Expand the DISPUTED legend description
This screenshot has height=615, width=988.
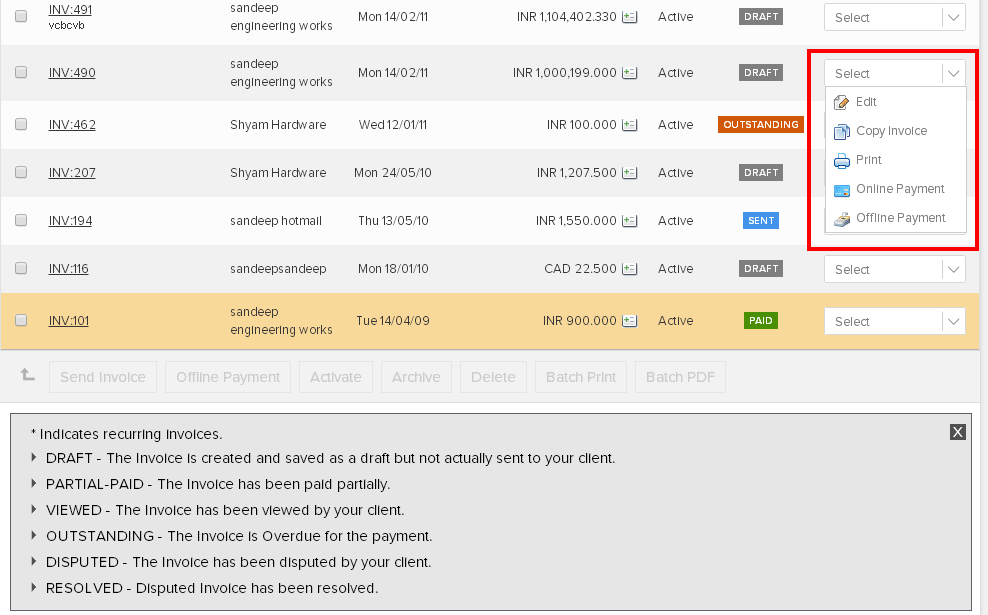(x=34, y=561)
